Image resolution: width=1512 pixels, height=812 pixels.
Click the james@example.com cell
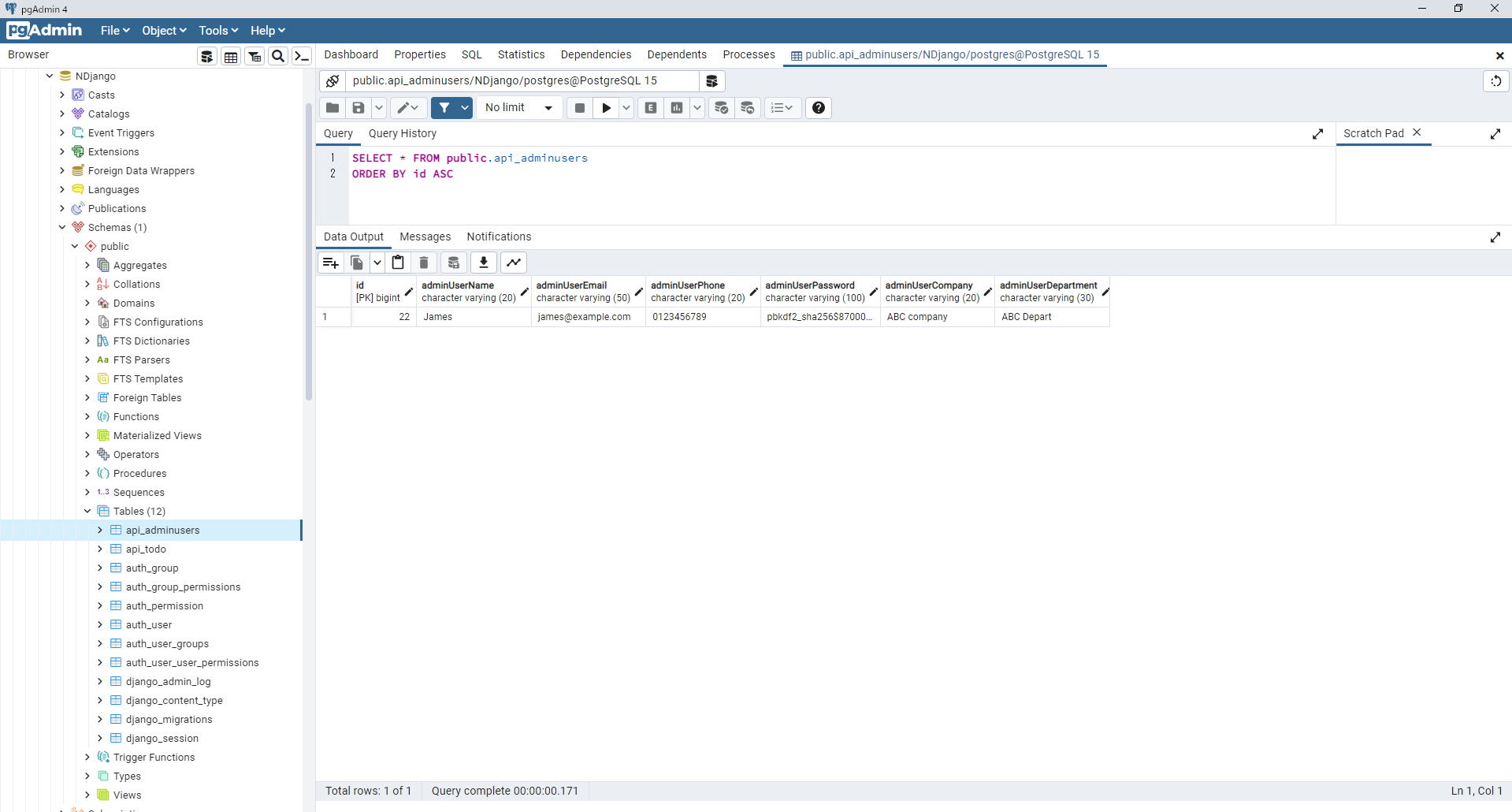(589, 317)
